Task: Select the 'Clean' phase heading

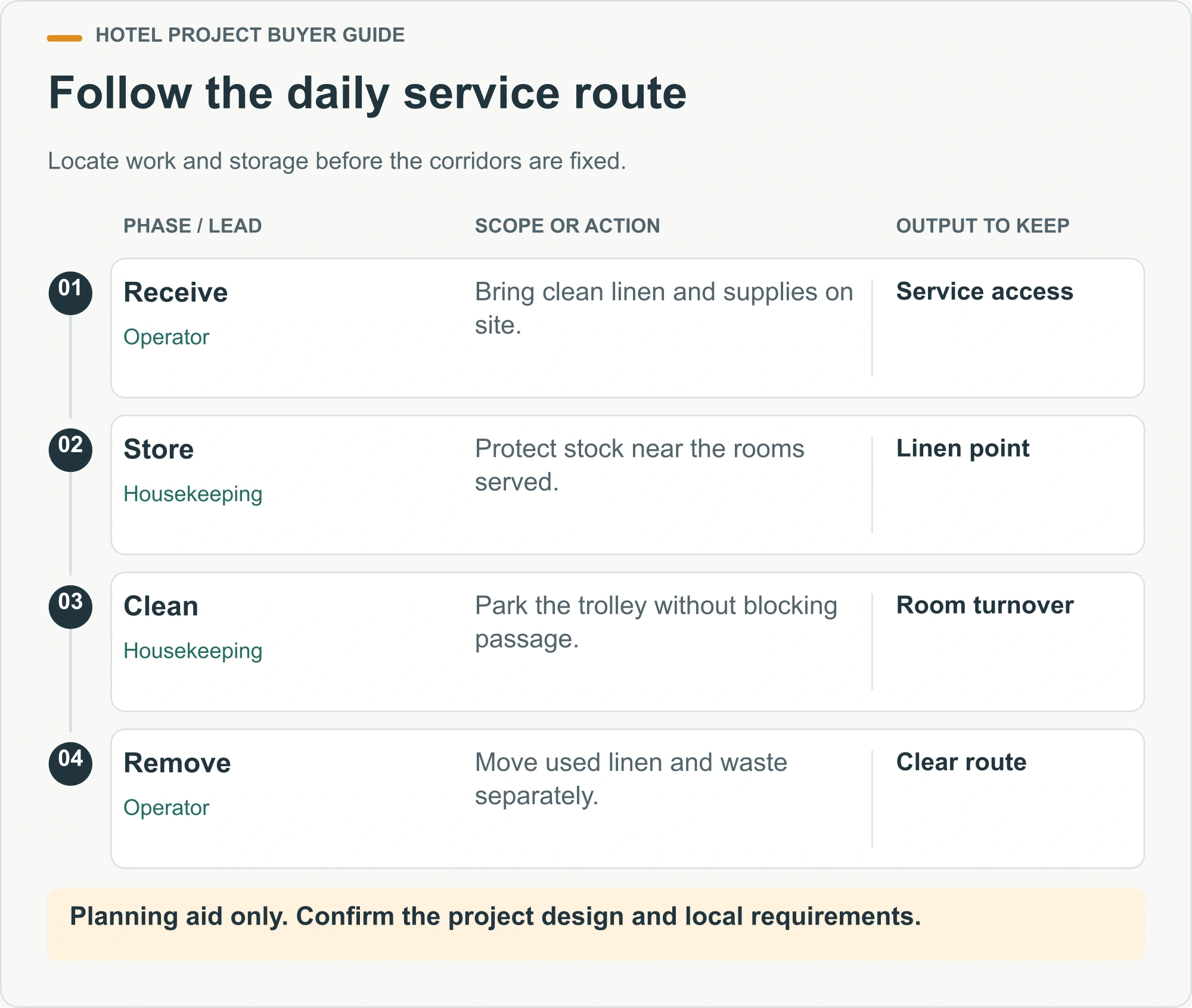Action: point(161,606)
